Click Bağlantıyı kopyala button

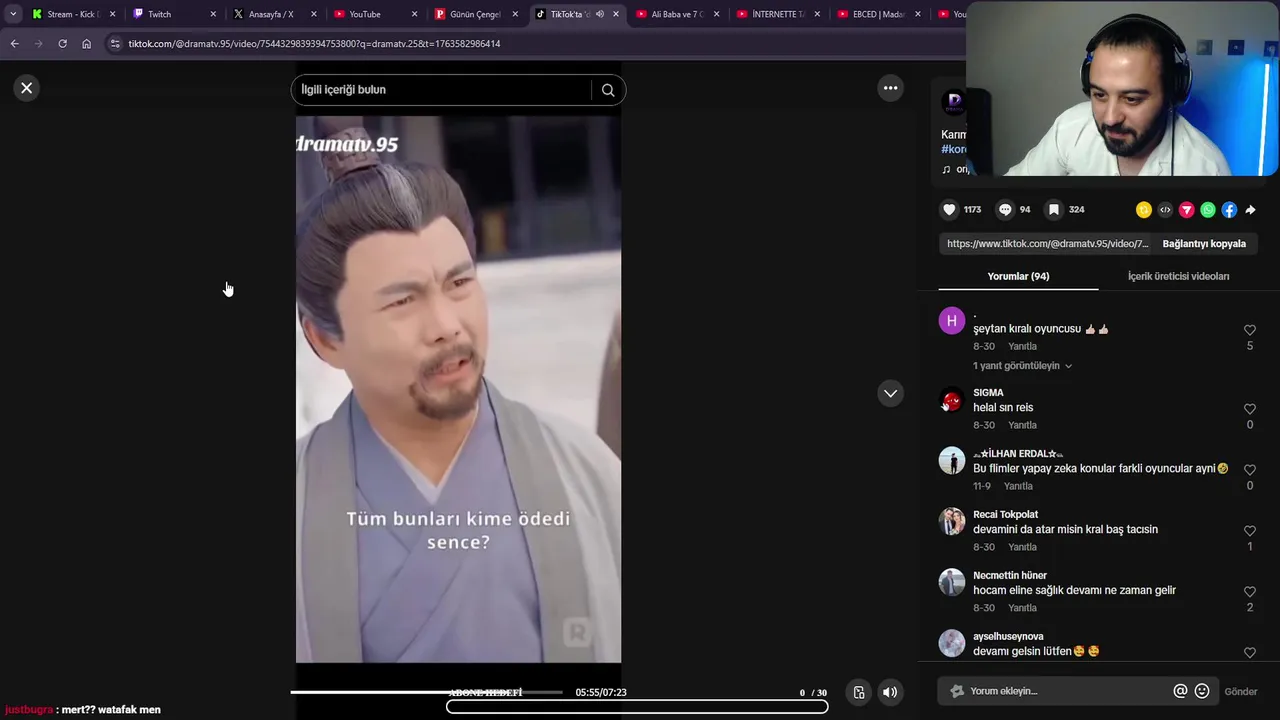[x=1204, y=244]
